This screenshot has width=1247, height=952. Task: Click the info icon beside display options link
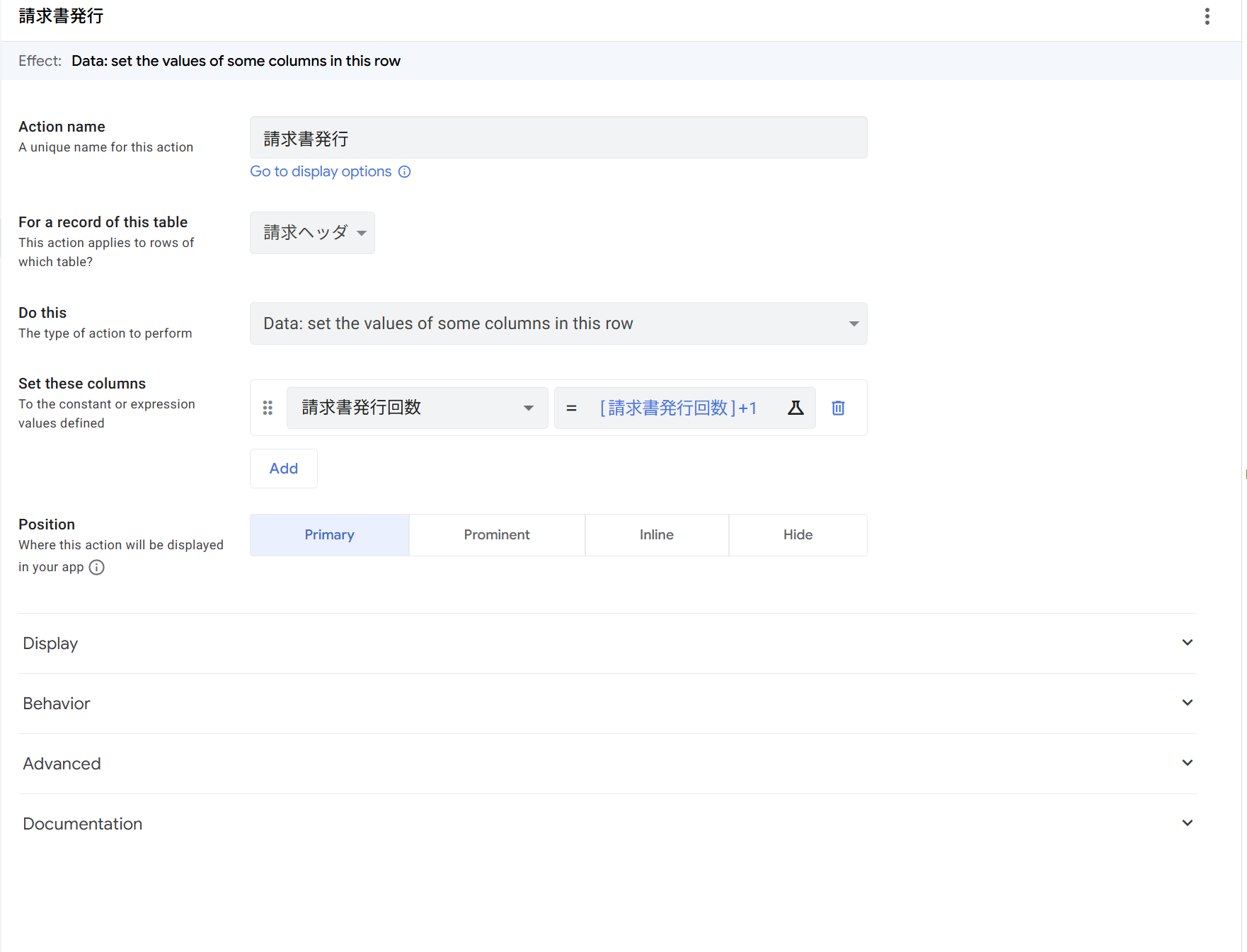click(x=404, y=172)
